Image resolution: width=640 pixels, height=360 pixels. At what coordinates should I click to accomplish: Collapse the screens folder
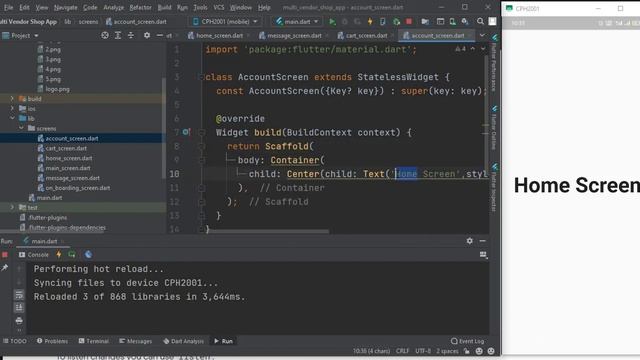(21, 128)
